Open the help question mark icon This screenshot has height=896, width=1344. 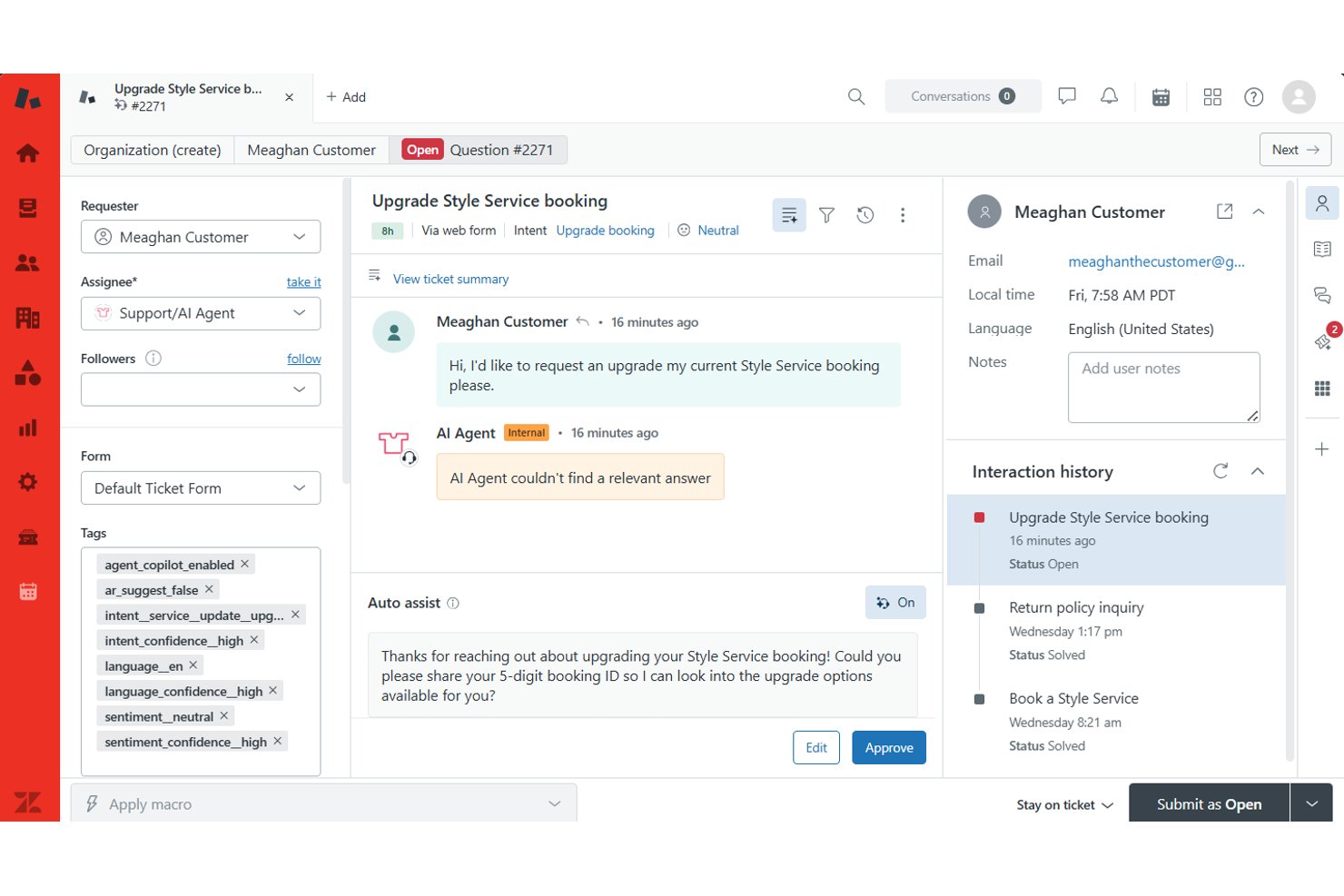(x=1254, y=97)
